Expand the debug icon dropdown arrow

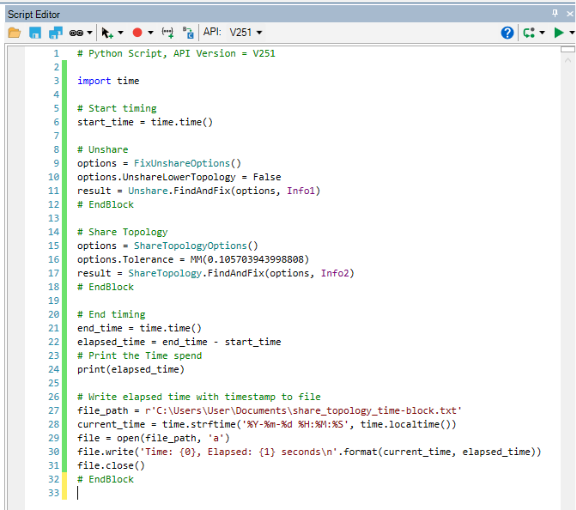click(542, 33)
